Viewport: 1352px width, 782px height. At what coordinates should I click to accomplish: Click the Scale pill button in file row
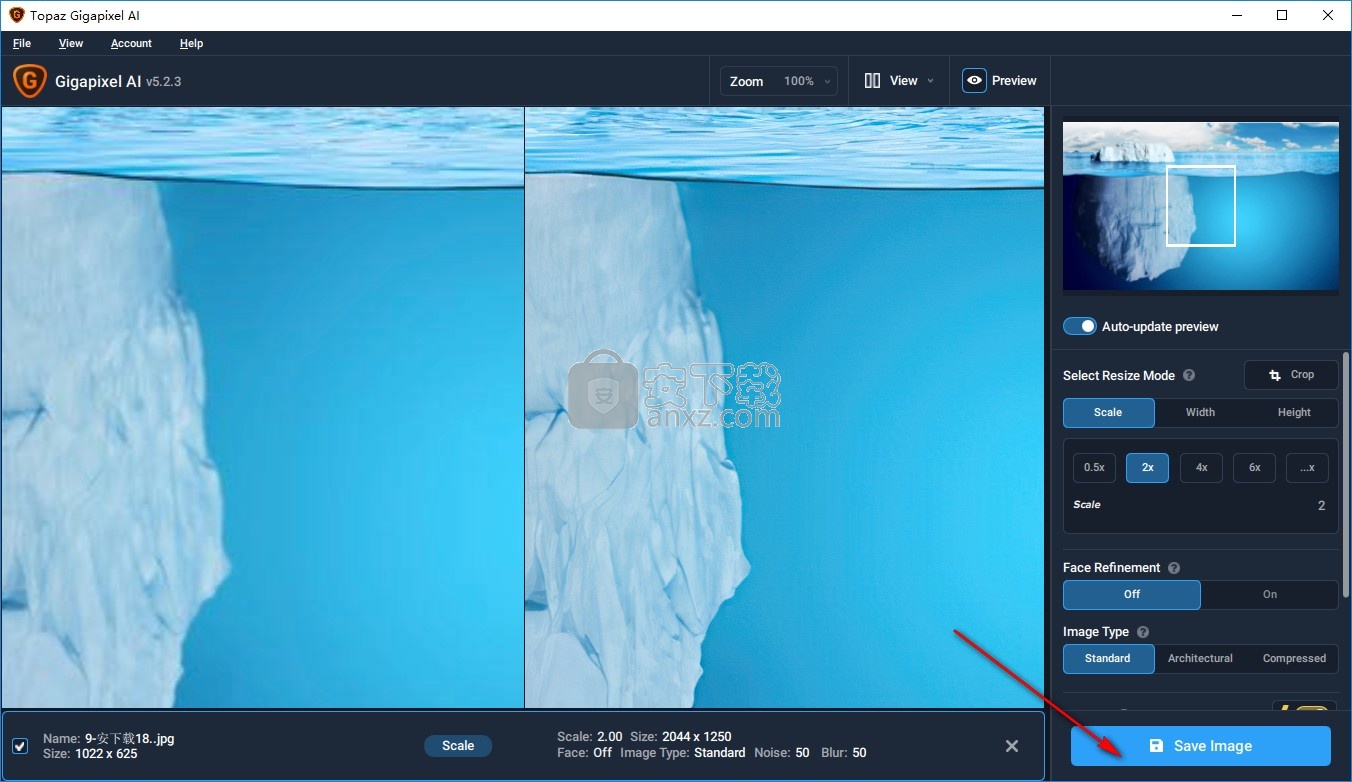click(x=458, y=745)
